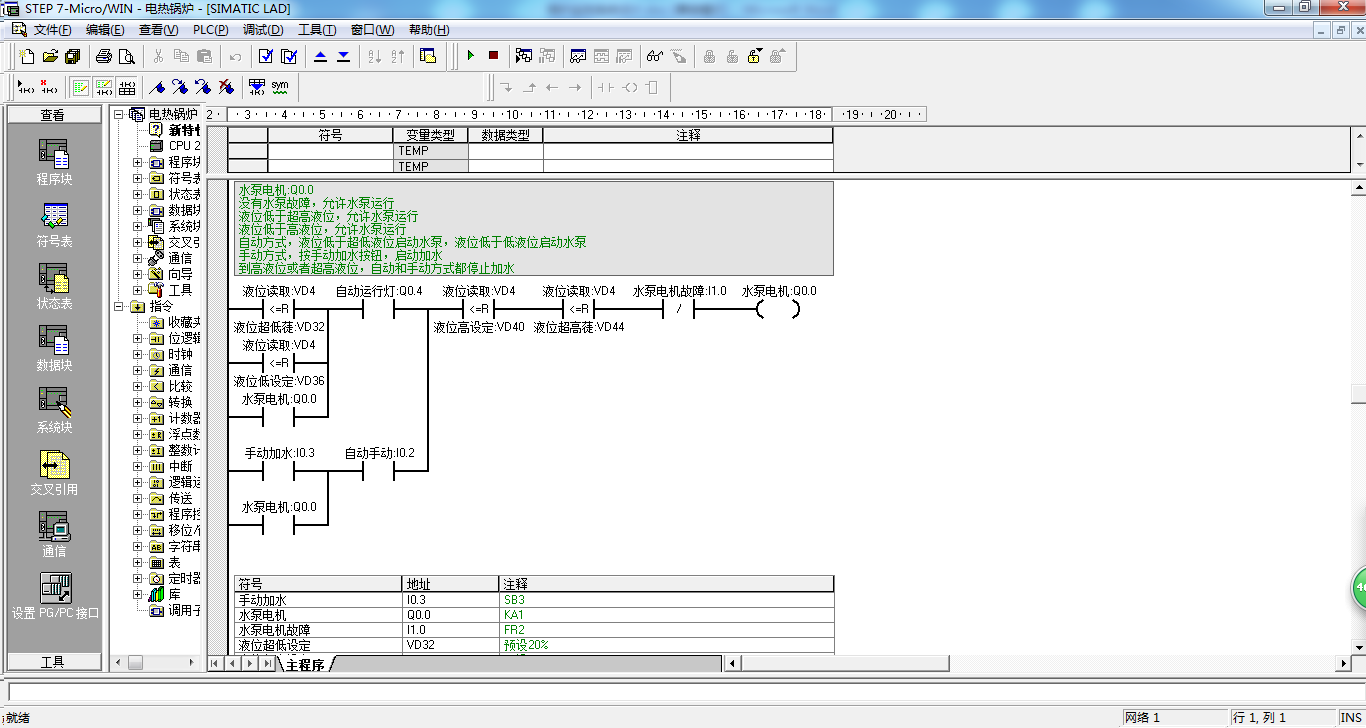Expand the 时钟 instruction node
Image resolution: width=1366 pixels, height=728 pixels.
pos(138,354)
